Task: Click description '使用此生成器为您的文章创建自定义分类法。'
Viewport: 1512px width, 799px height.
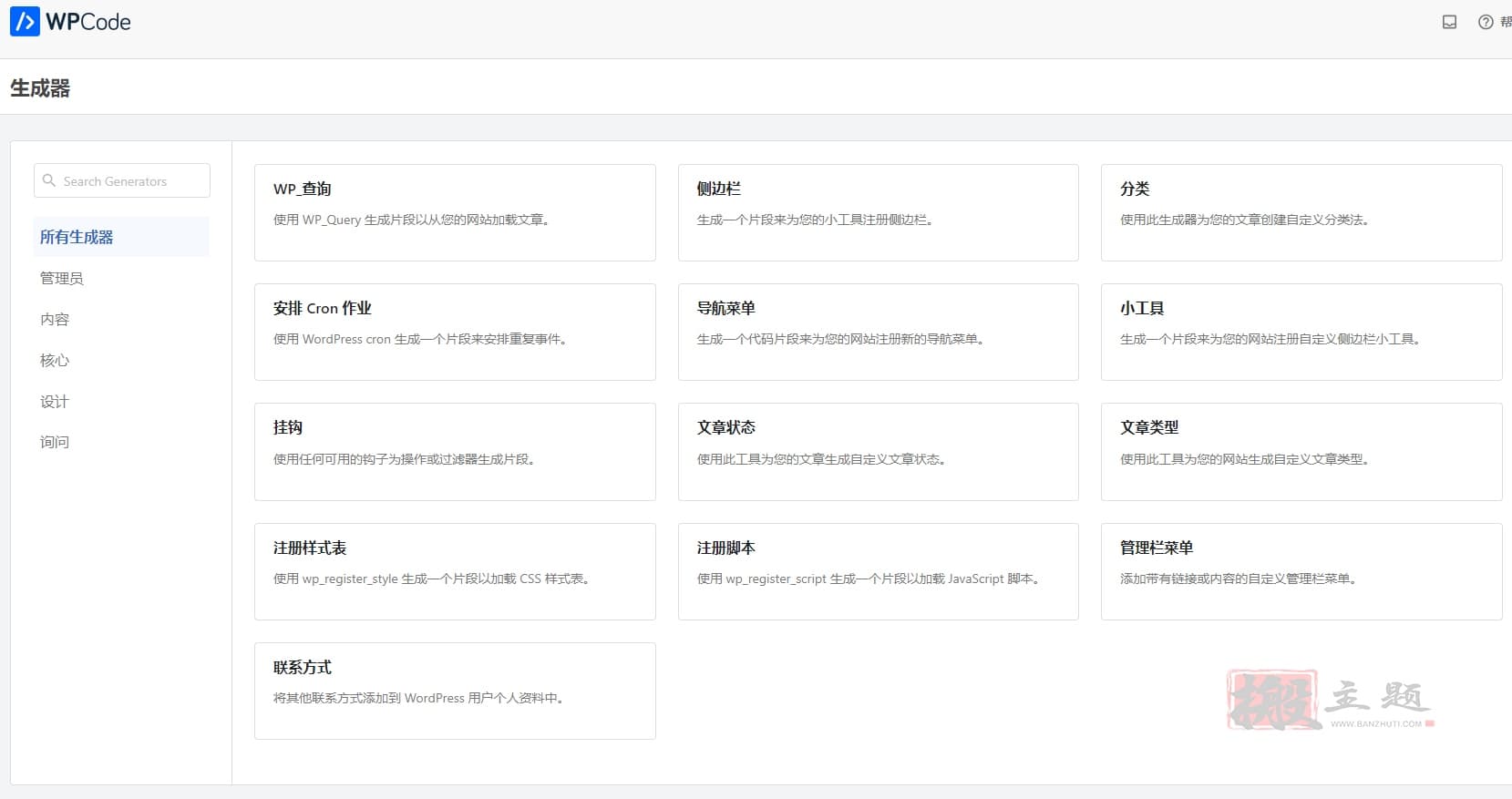Action: coord(1244,220)
